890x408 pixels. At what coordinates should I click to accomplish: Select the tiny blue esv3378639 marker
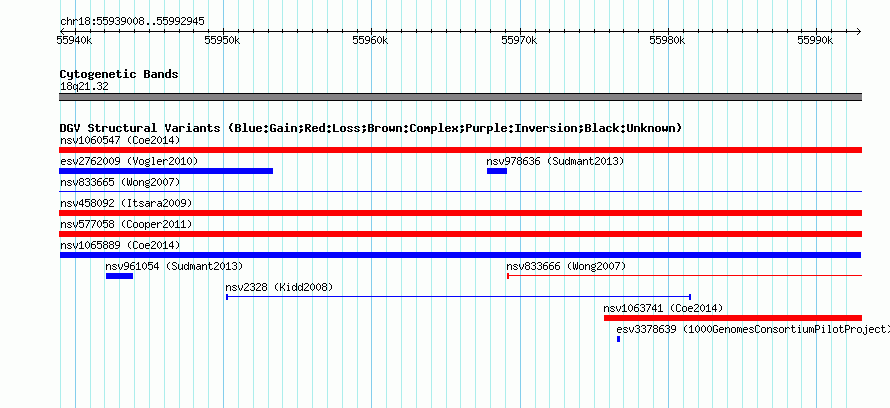coord(618,339)
